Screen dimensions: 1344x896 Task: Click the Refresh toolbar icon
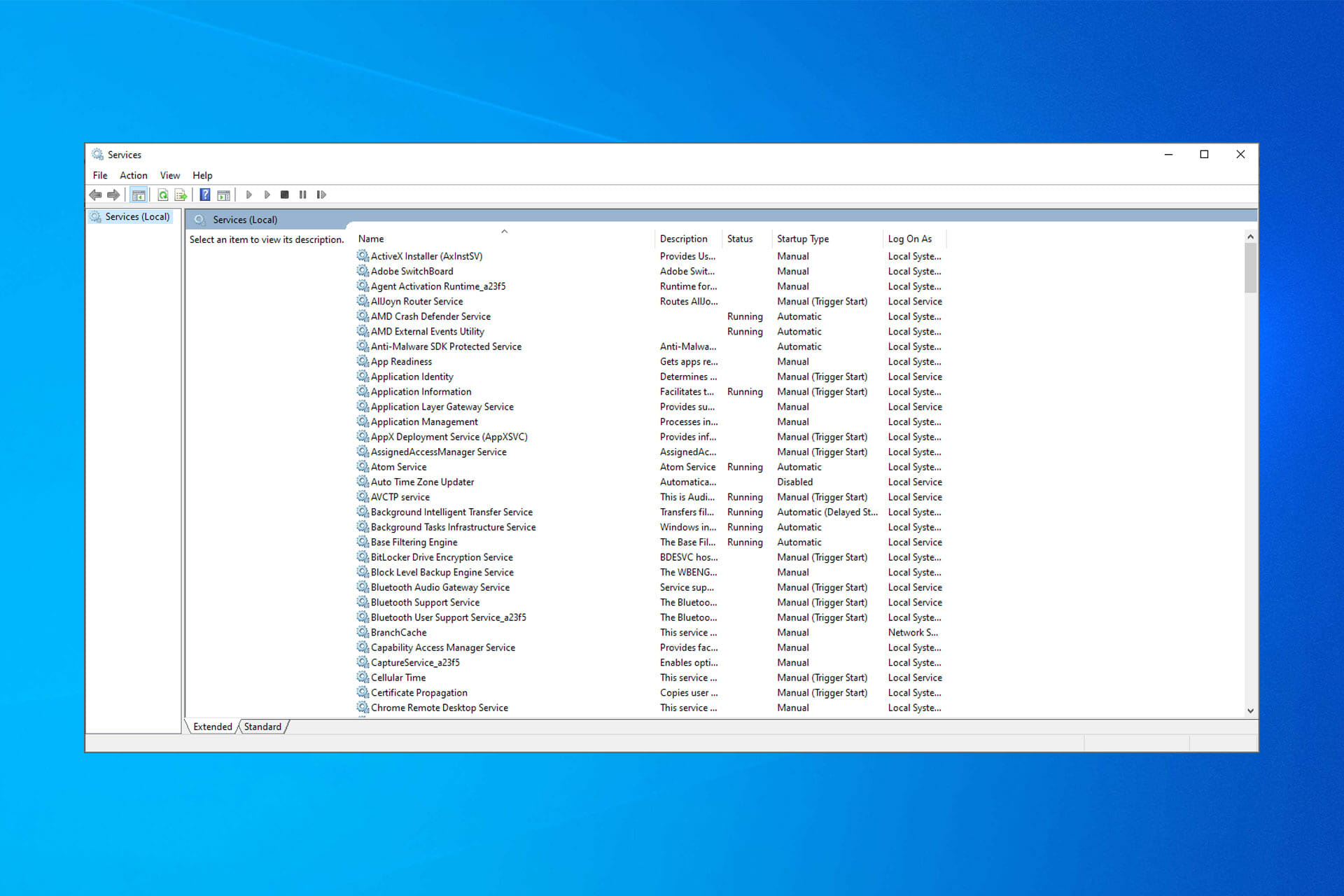[x=163, y=195]
